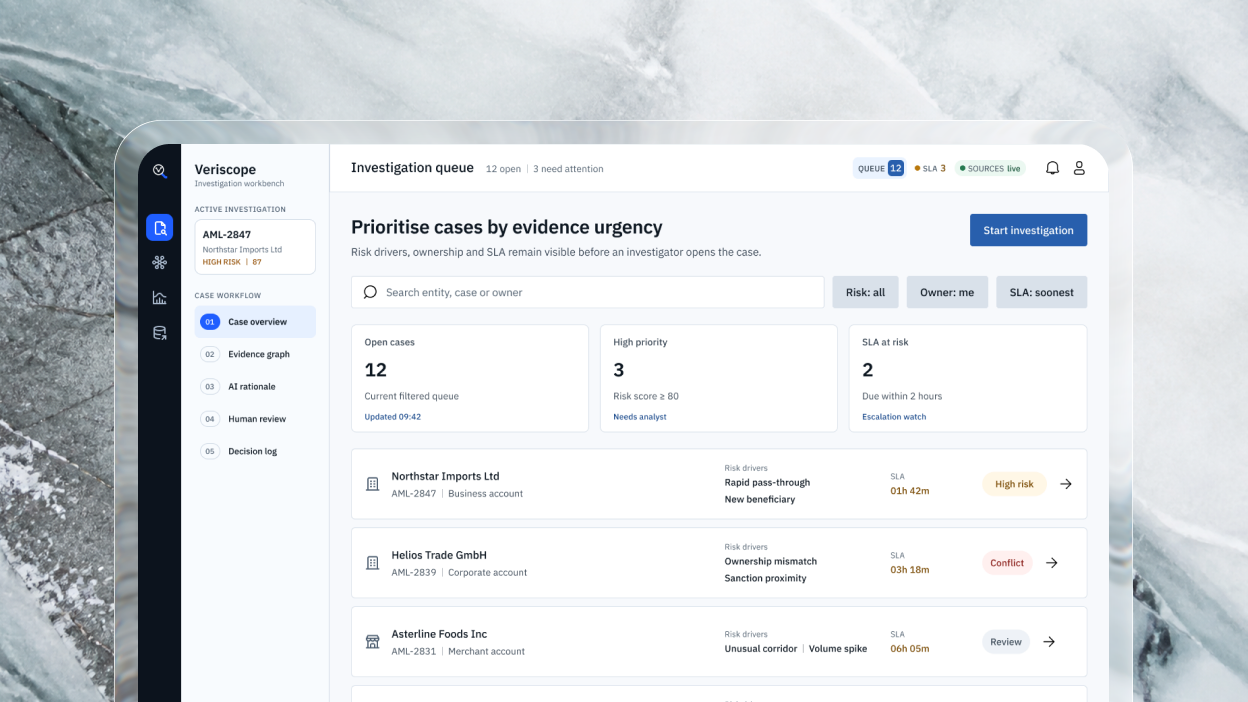Image resolution: width=1248 pixels, height=702 pixels.
Task: Select Human review workflow step
Action: click(x=255, y=419)
